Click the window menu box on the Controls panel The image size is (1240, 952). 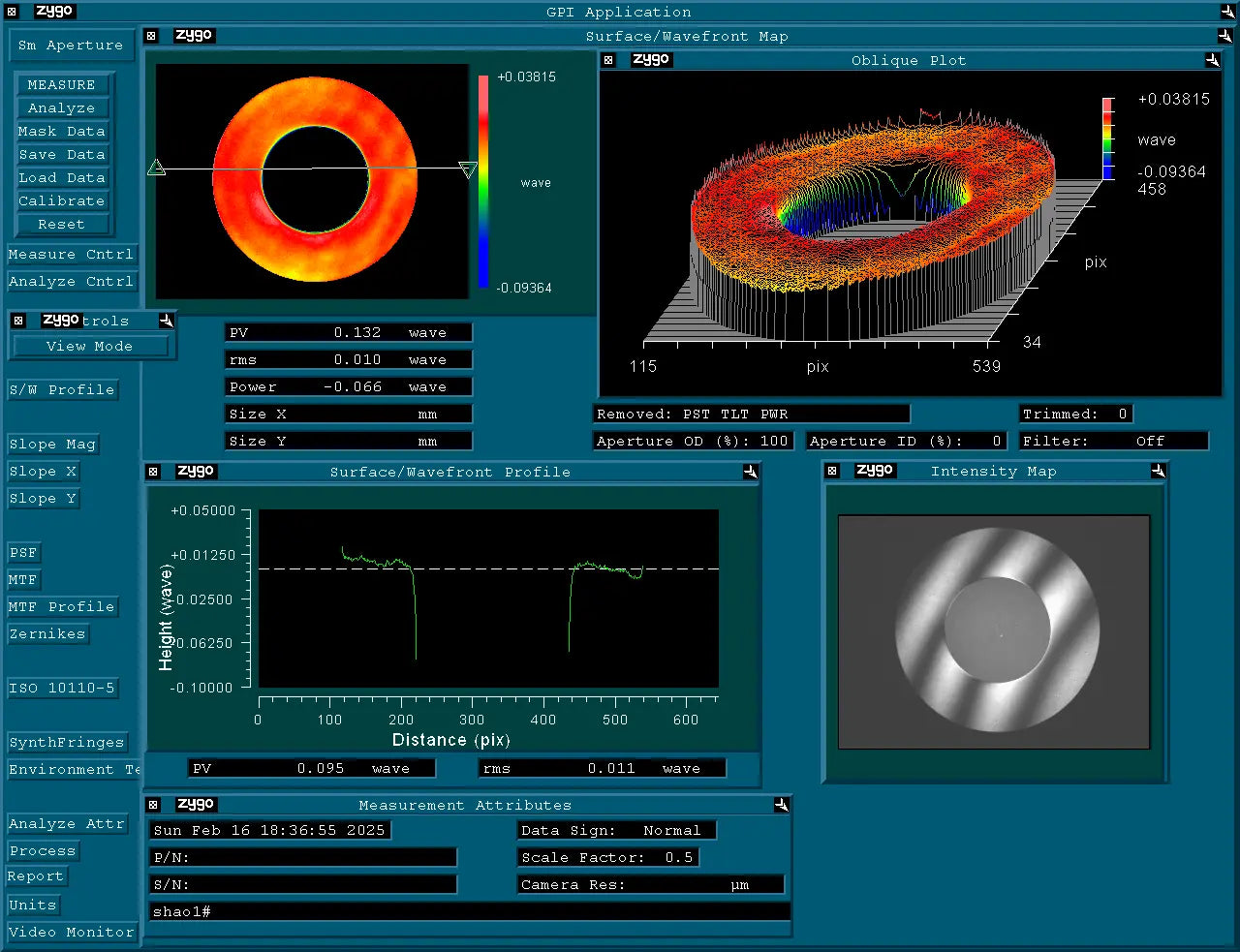[x=17, y=320]
